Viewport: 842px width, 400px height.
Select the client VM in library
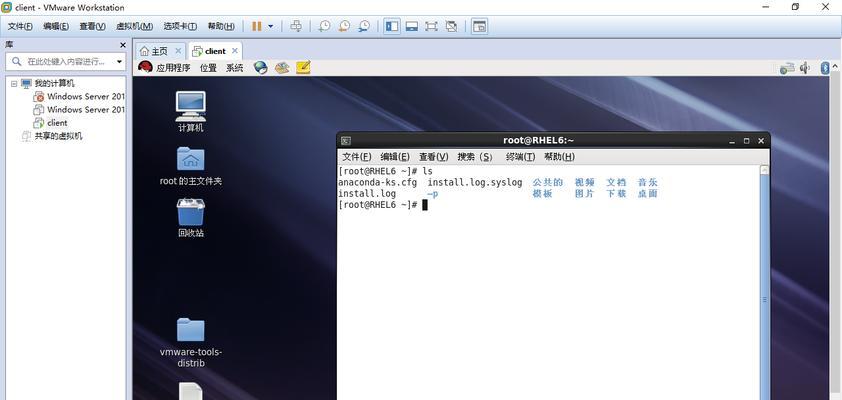point(57,123)
